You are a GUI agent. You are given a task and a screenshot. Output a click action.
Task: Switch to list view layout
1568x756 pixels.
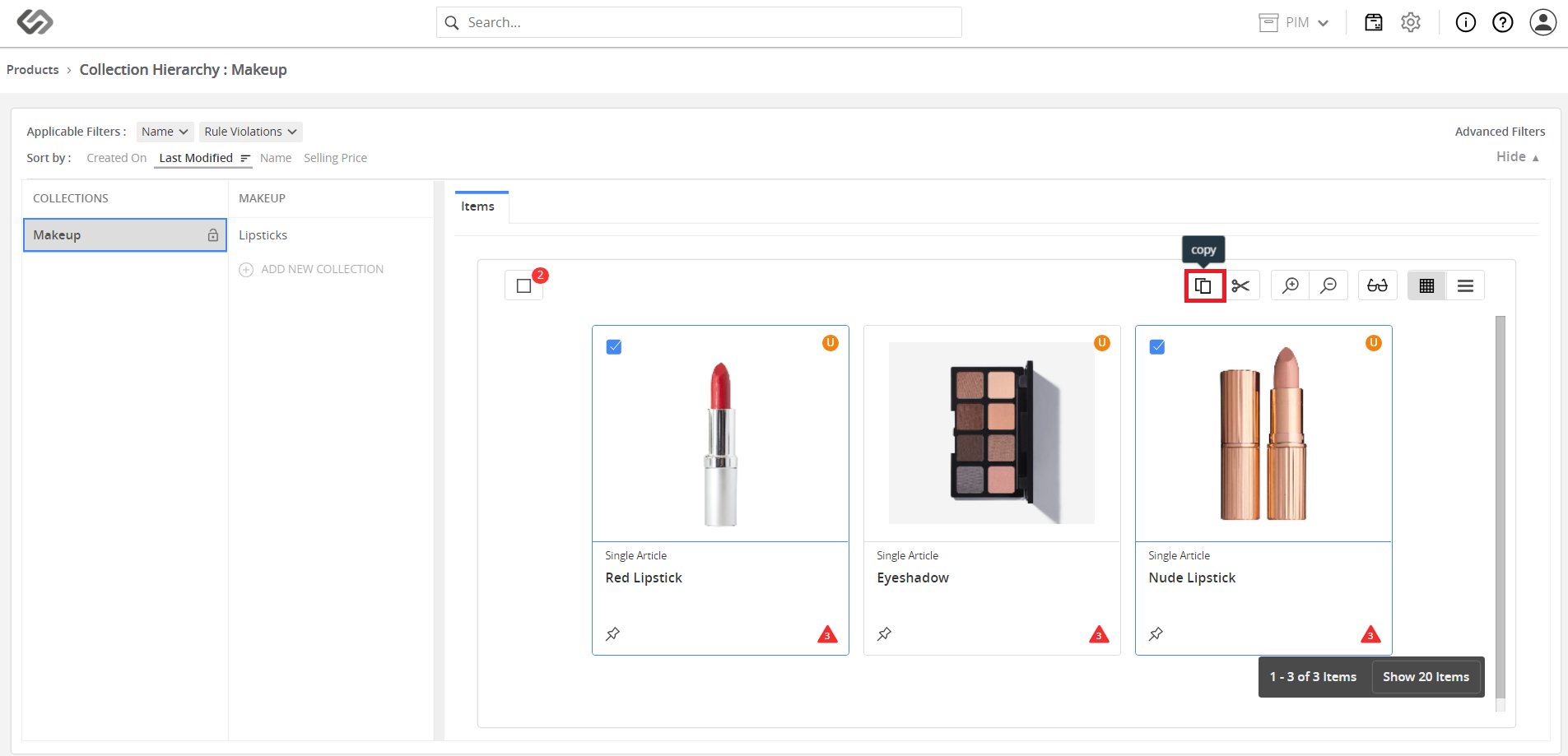click(x=1465, y=285)
